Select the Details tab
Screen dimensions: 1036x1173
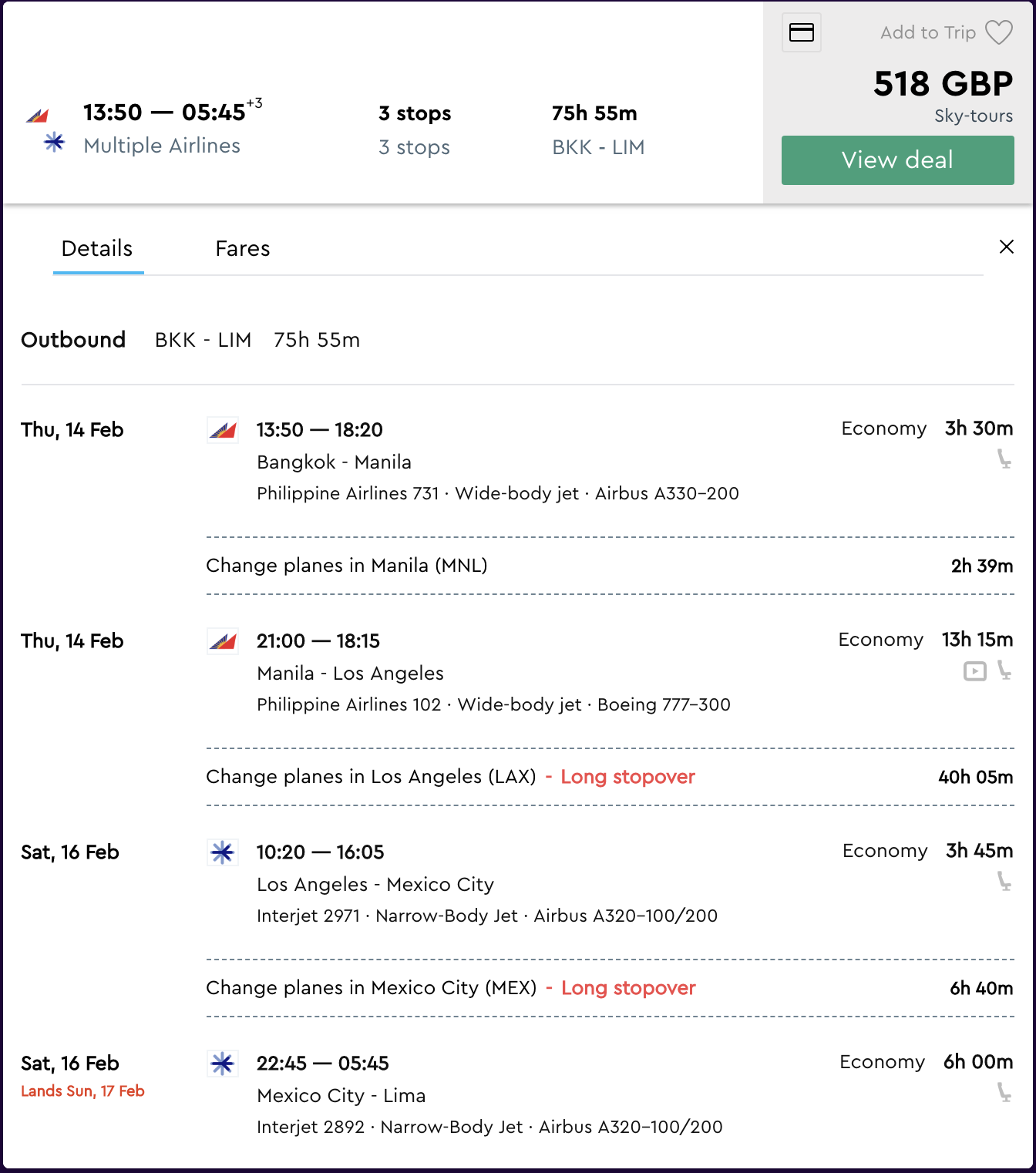[97, 248]
